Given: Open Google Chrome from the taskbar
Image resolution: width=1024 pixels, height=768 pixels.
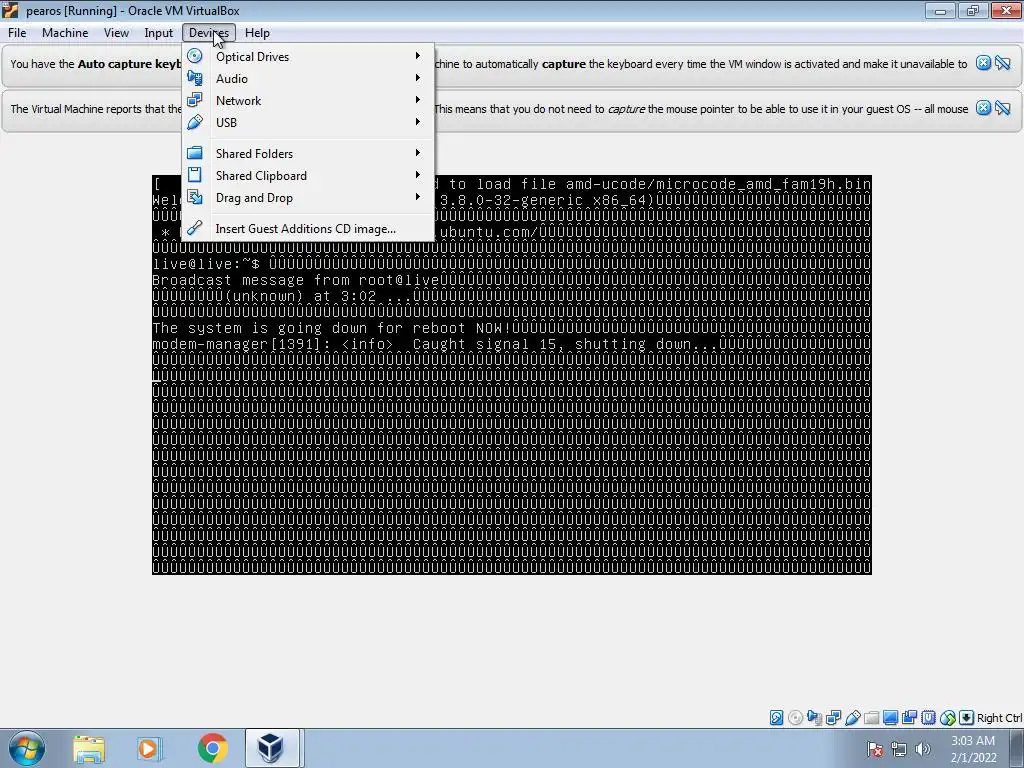Looking at the screenshot, I should pyautogui.click(x=212, y=748).
